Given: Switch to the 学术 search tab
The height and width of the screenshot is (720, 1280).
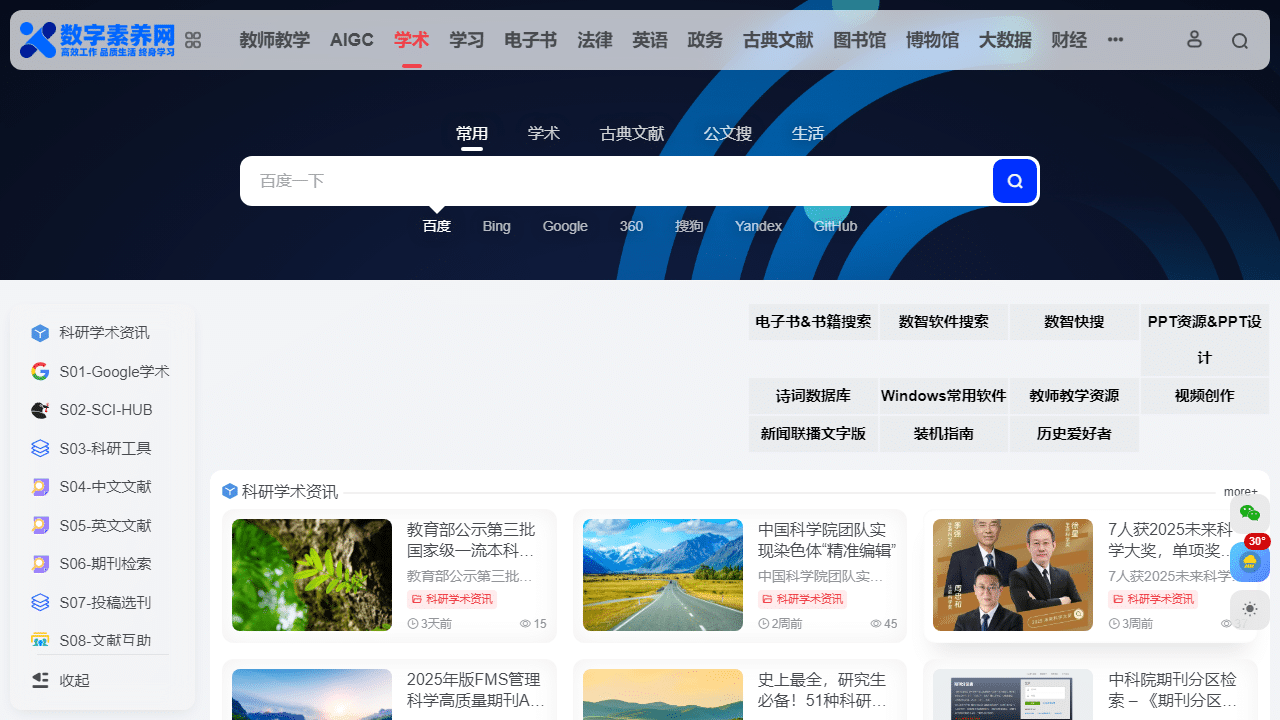Looking at the screenshot, I should point(544,134).
